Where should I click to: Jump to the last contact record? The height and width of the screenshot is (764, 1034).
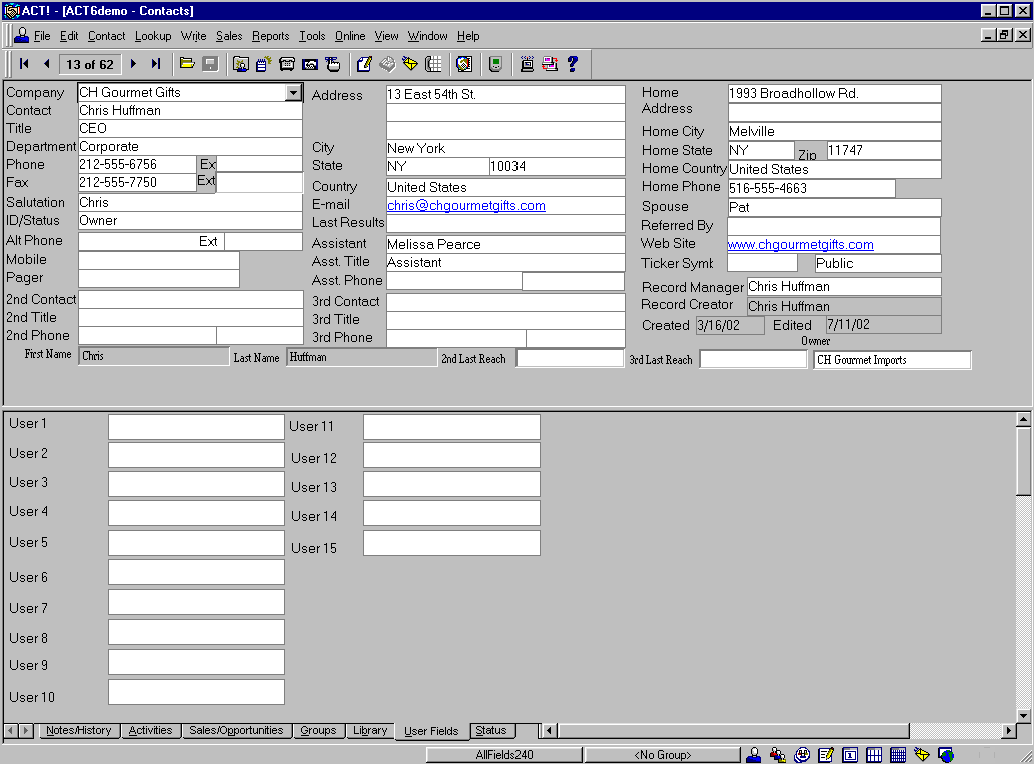tap(156, 64)
